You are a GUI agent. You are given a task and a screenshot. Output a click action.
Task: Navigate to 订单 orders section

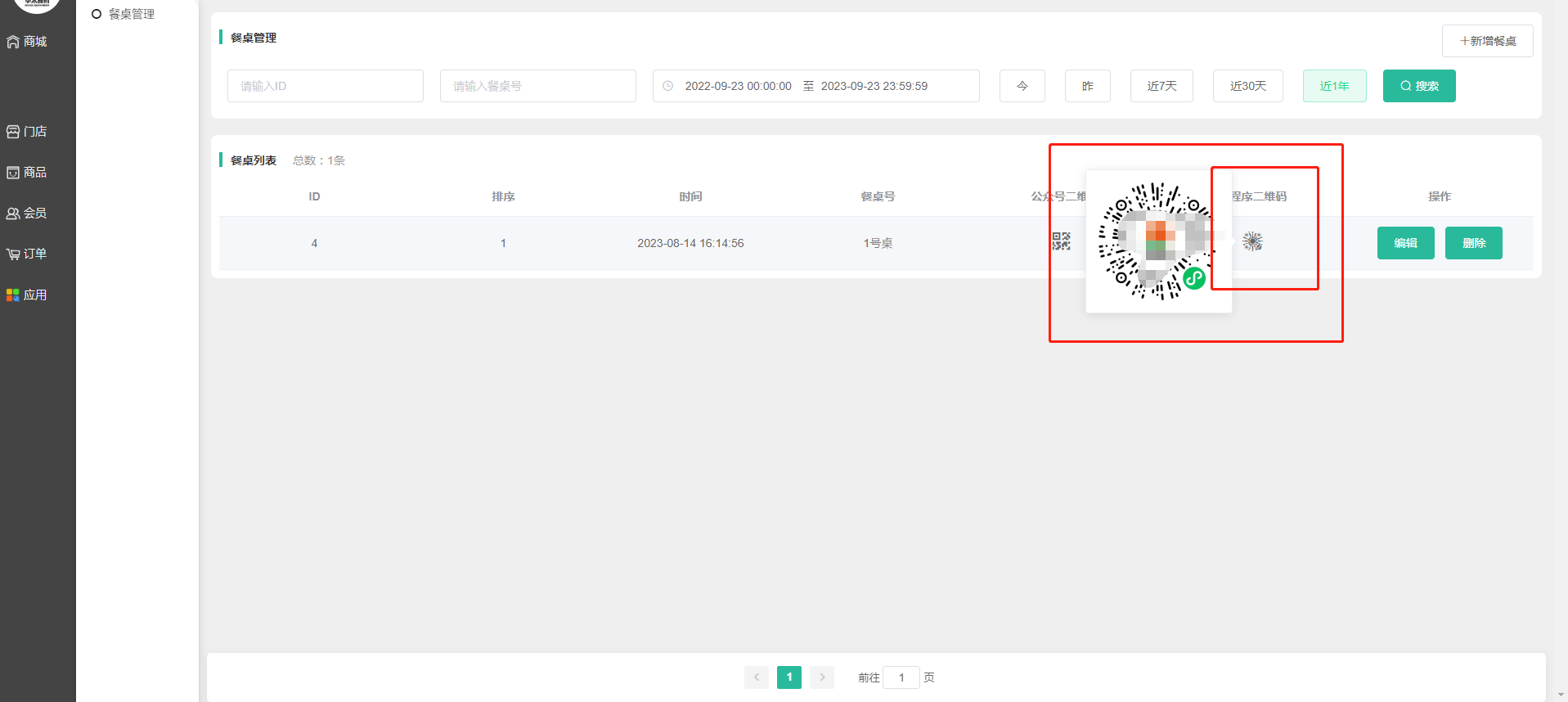(28, 254)
